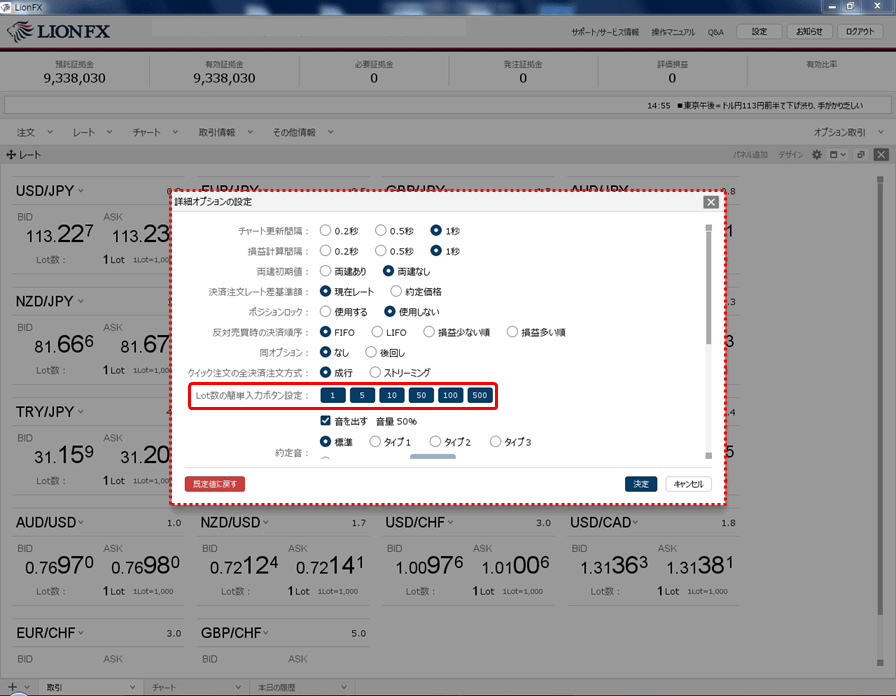This screenshot has width=896, height=696.
Task: Click Lot quick button 50
Action: point(421,395)
